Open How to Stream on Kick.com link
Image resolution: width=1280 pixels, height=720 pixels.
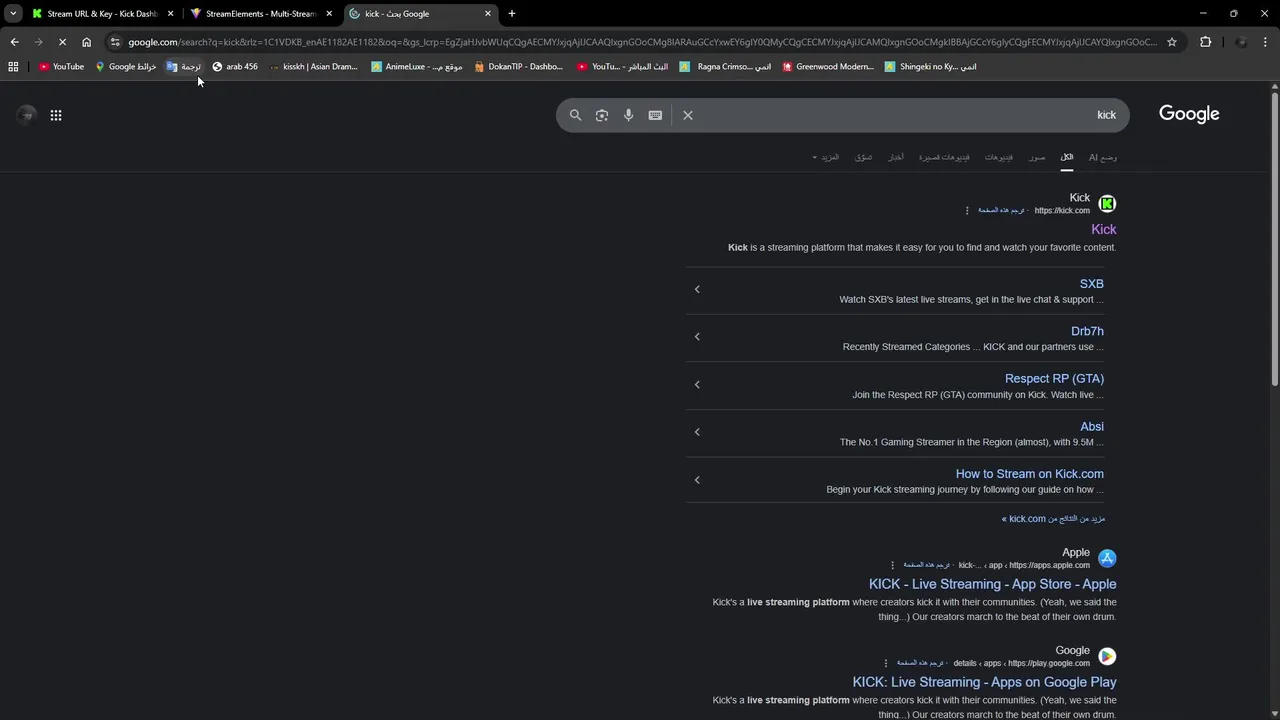(x=1030, y=474)
